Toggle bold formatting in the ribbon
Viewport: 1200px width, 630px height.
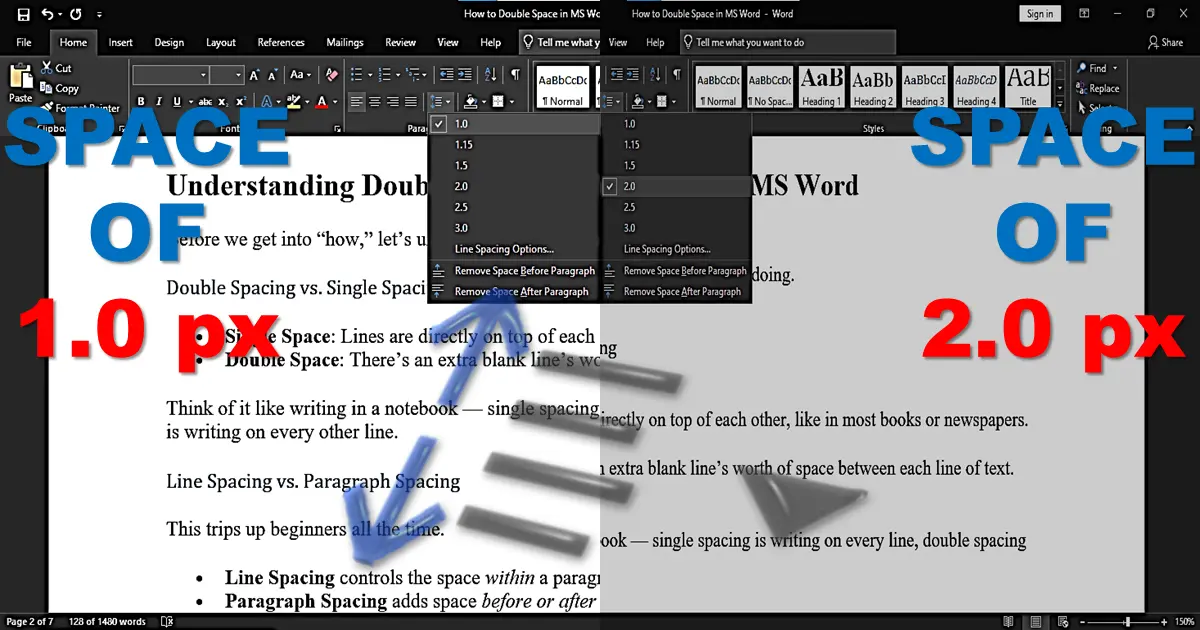coord(141,101)
